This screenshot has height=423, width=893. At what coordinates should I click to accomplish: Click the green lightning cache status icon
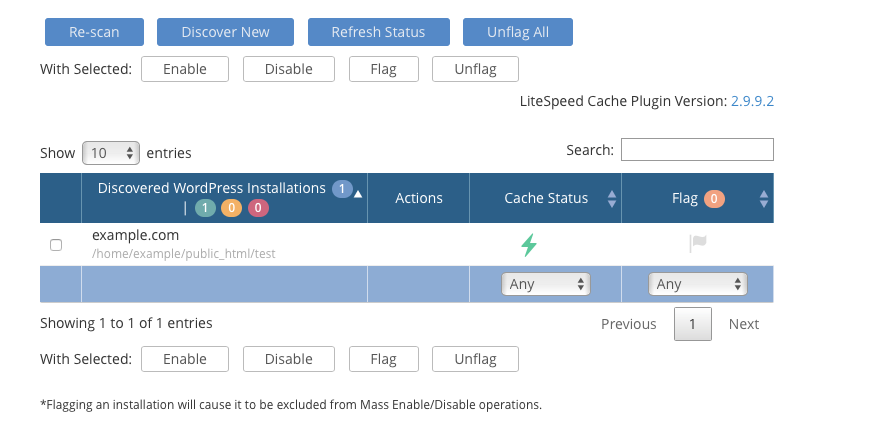528,244
